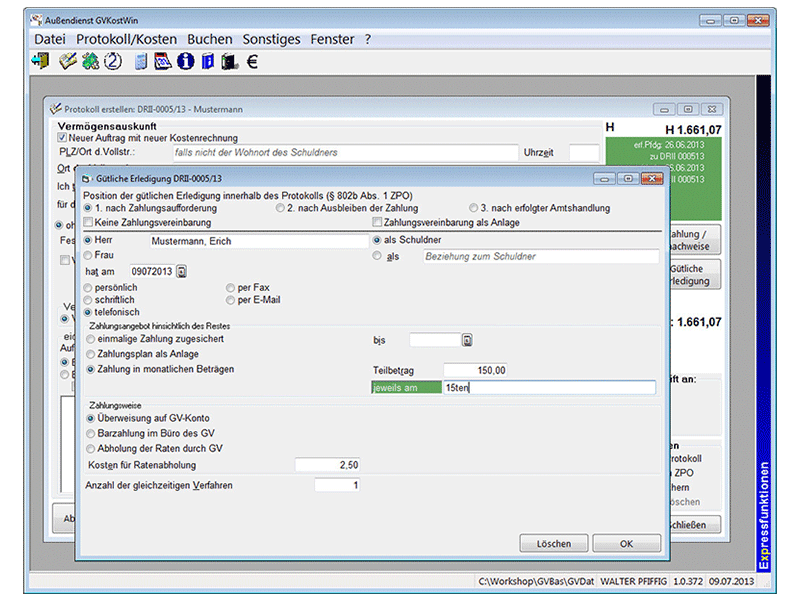Open the Sonstiges menu
This screenshot has height=600, width=800.
point(271,39)
